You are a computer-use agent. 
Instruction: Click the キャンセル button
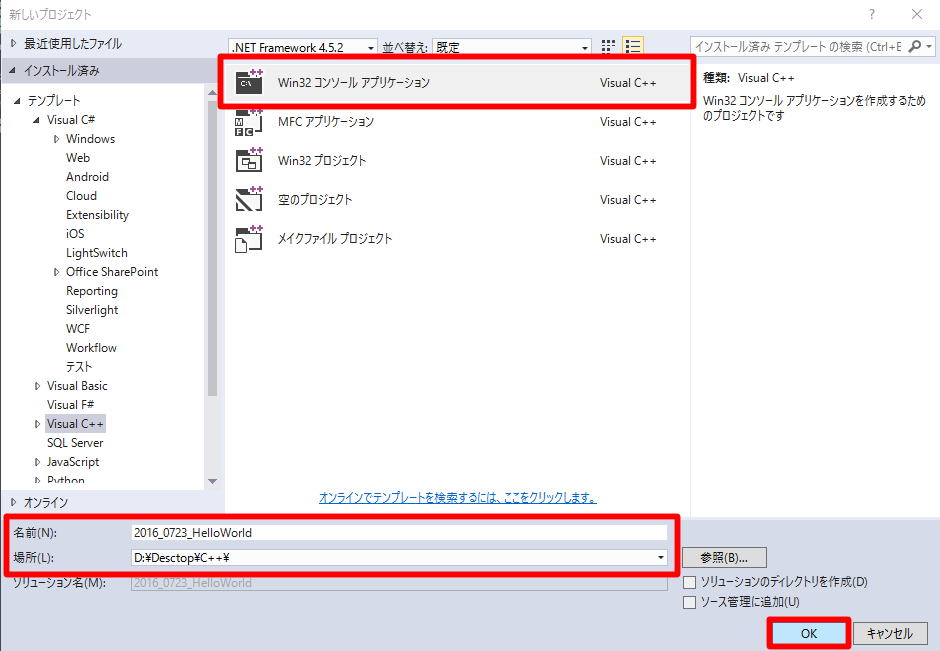tap(890, 634)
